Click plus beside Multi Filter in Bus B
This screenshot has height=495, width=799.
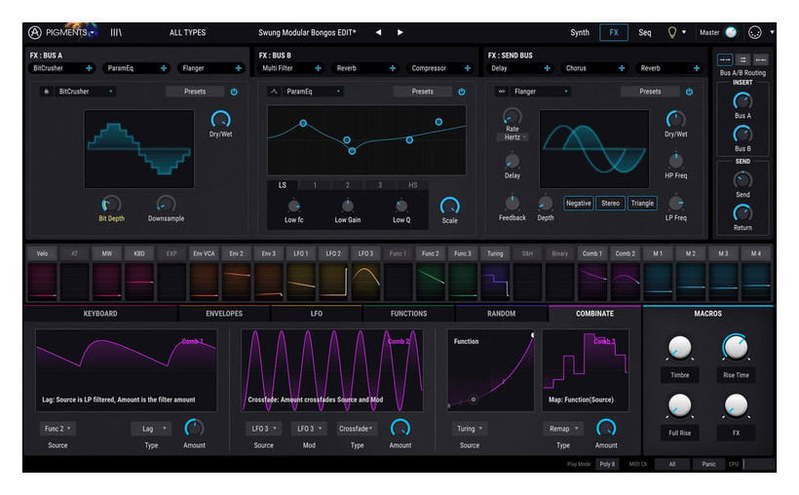coord(318,68)
